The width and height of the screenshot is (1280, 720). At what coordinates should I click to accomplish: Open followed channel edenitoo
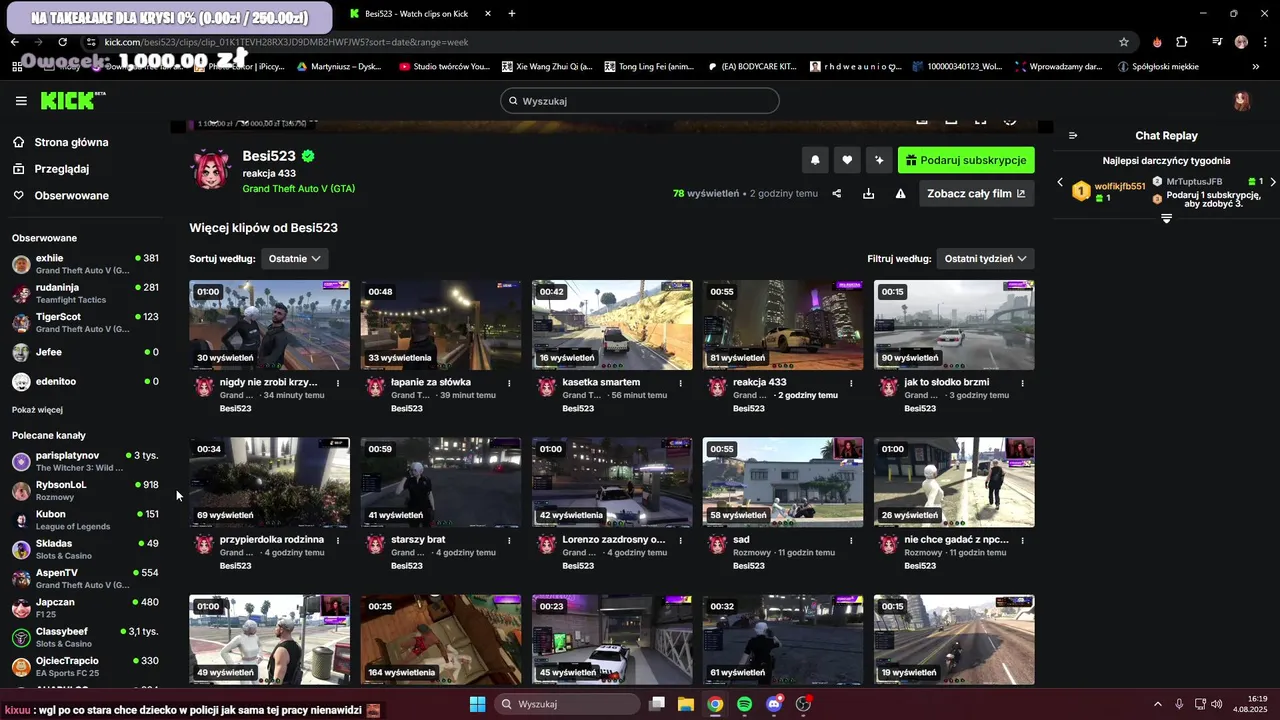(x=85, y=381)
